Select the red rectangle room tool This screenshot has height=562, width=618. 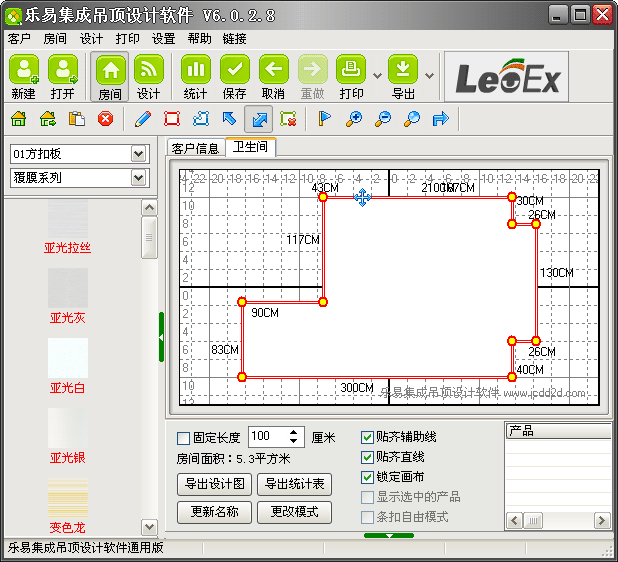171,119
